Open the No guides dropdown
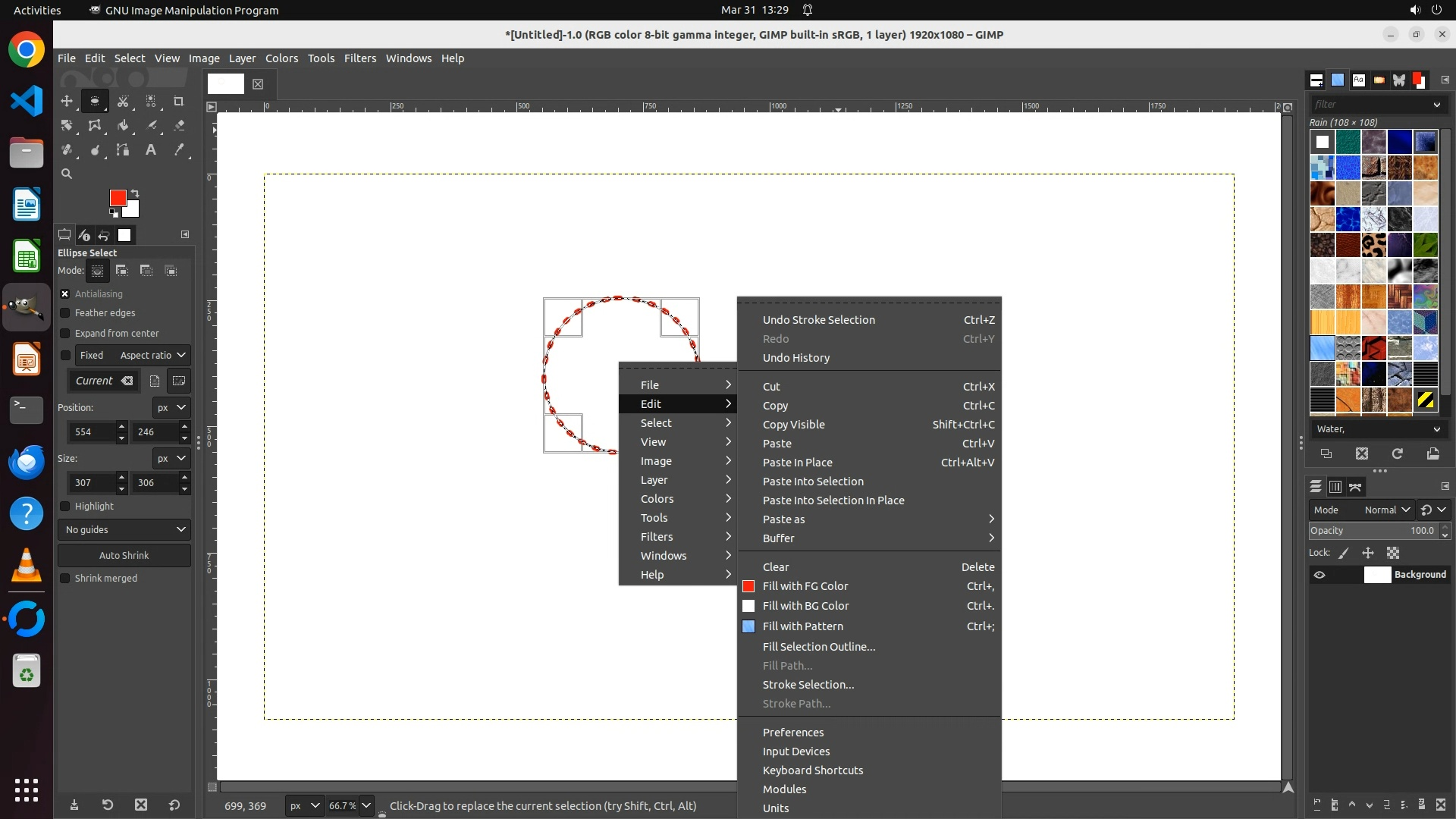 [x=124, y=530]
